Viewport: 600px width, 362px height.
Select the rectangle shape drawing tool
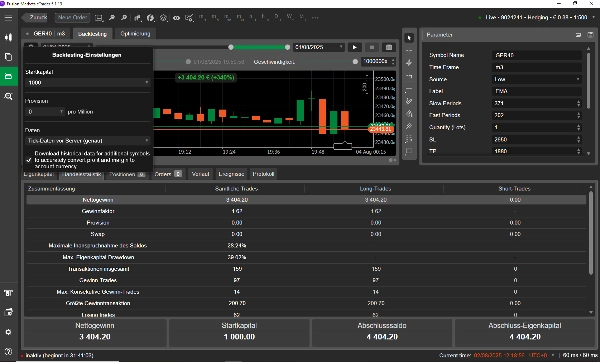(409, 151)
